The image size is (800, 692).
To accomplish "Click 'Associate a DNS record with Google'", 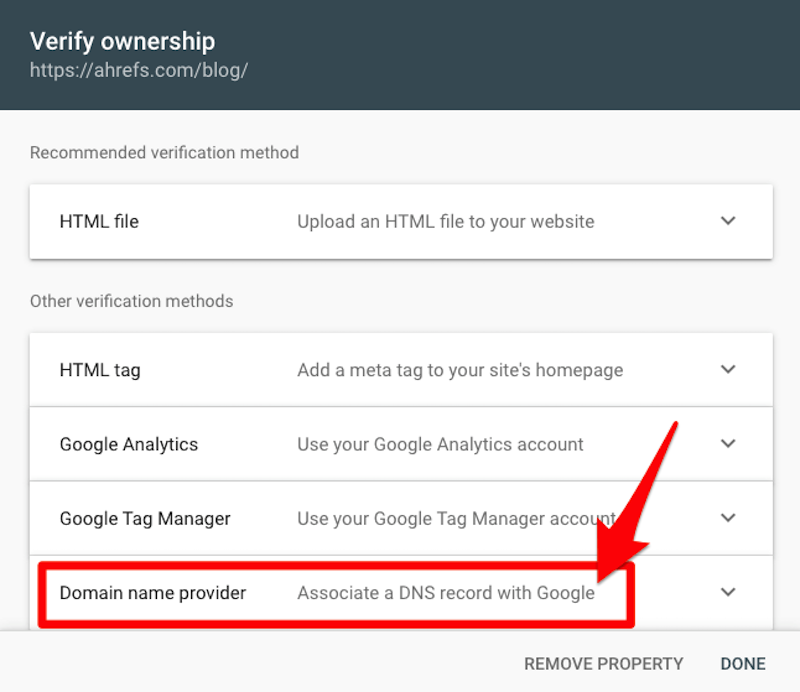I will [446, 593].
